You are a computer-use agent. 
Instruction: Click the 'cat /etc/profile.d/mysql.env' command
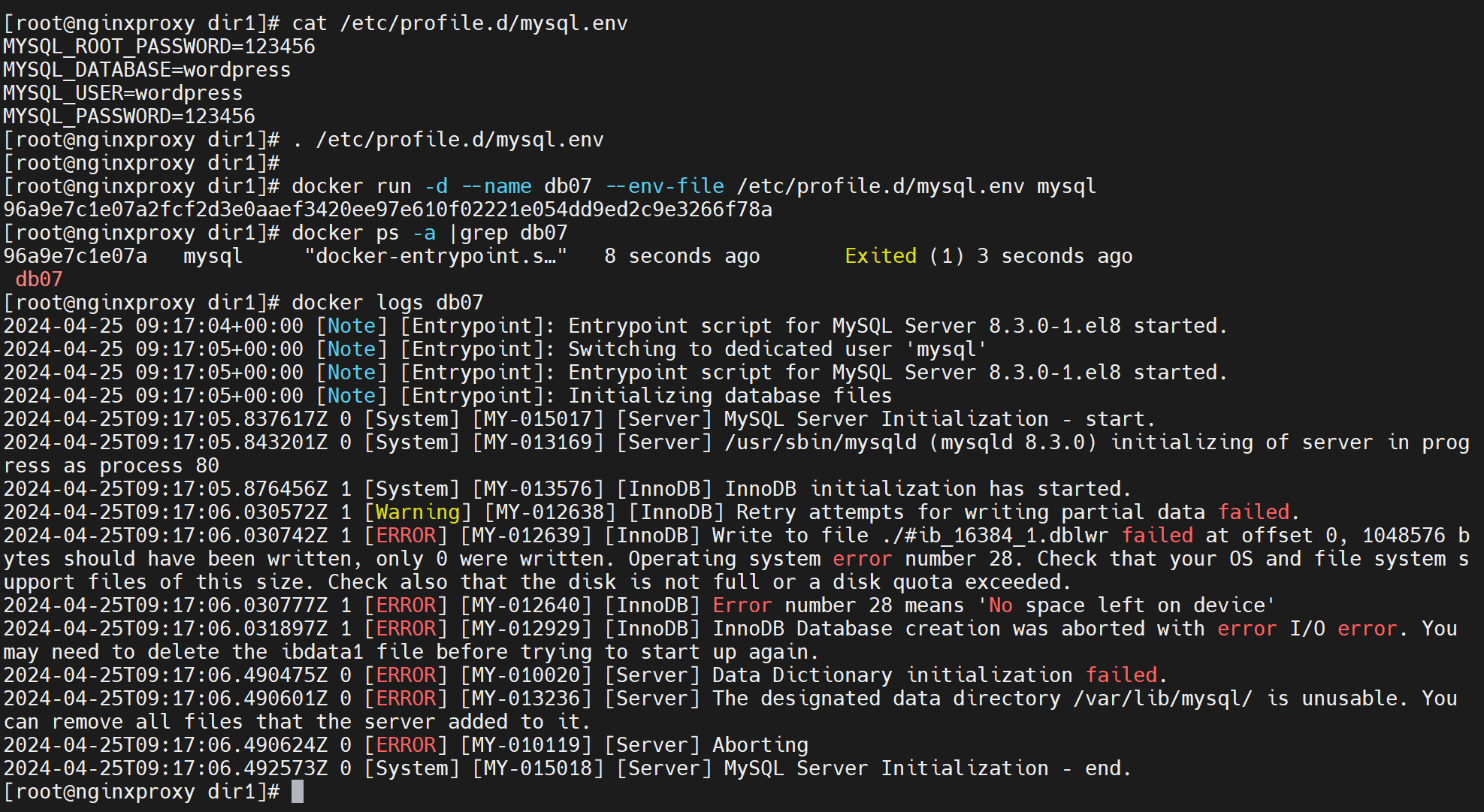point(459,23)
